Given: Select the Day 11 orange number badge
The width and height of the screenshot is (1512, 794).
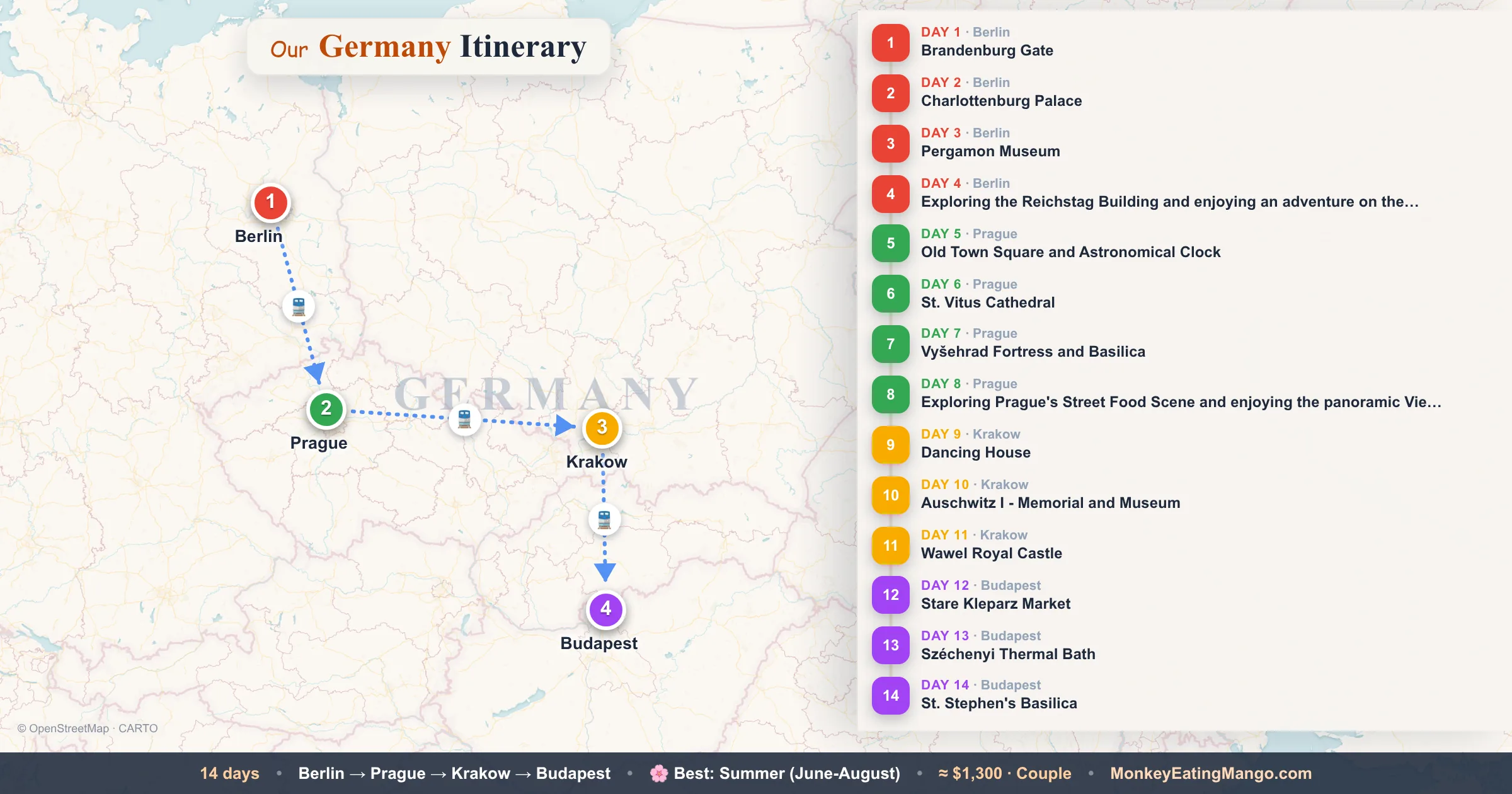Looking at the screenshot, I should tap(890, 546).
